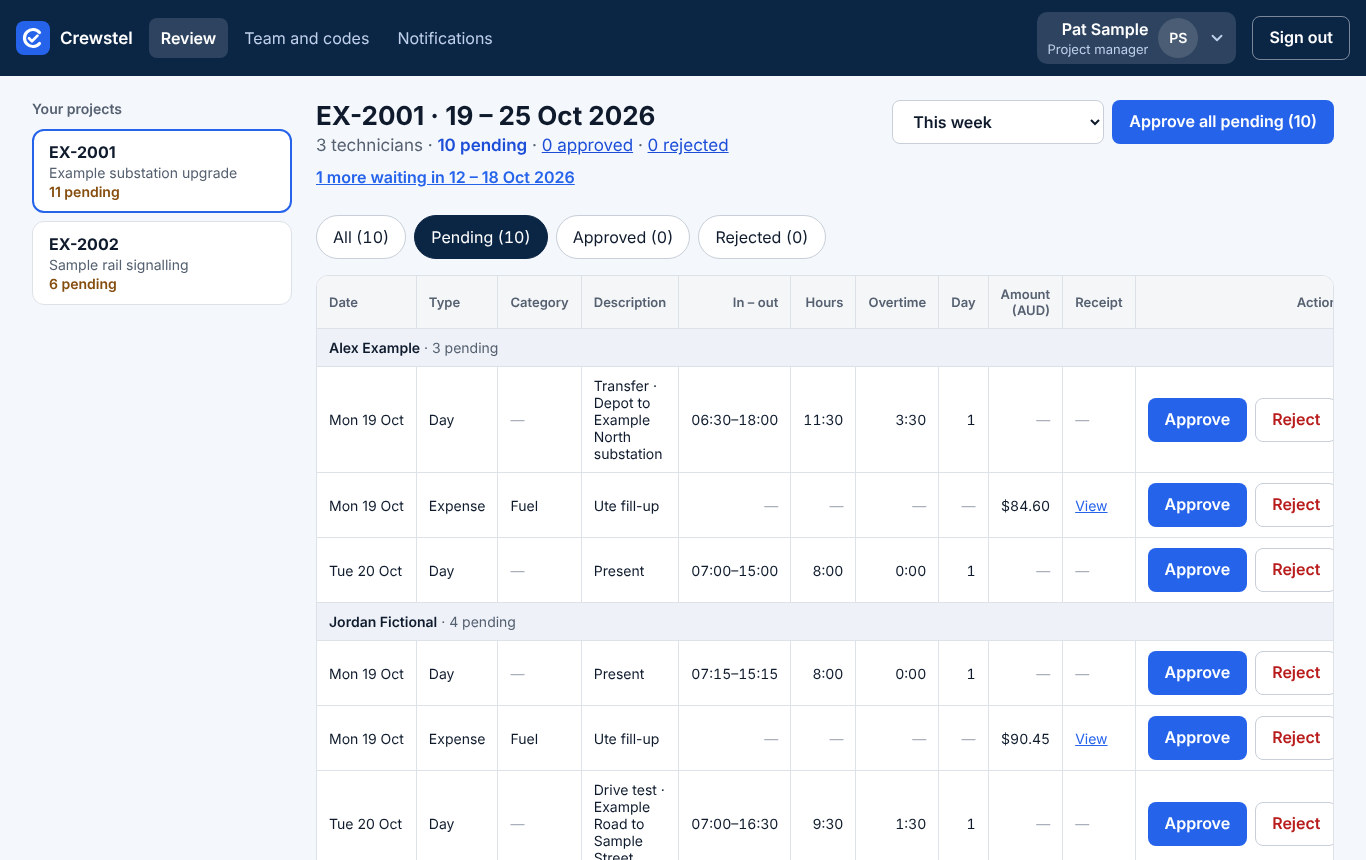The image size is (1366, 860).
Task: Click the PS avatar circle
Action: click(1178, 38)
